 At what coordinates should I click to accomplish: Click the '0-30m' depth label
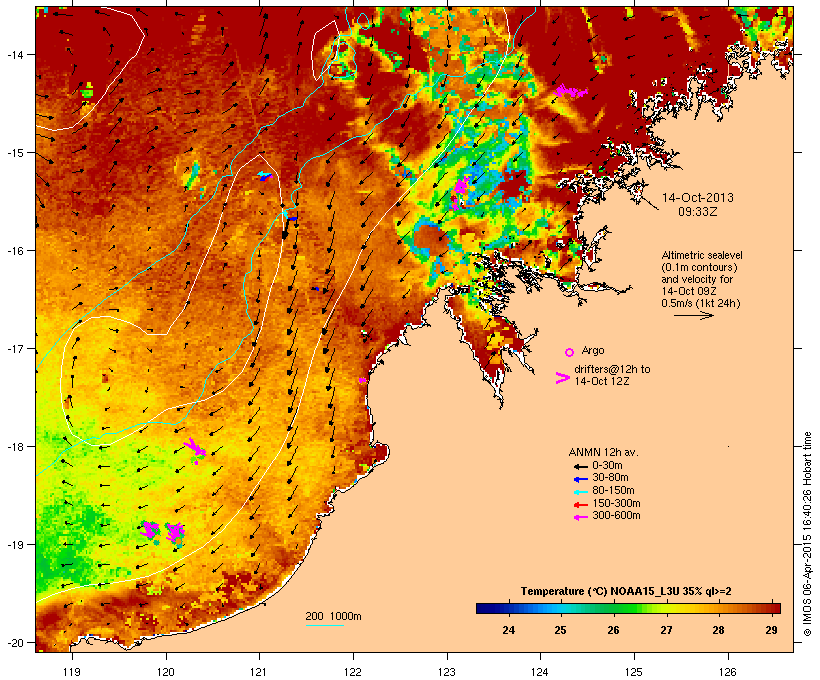pyautogui.click(x=607, y=466)
